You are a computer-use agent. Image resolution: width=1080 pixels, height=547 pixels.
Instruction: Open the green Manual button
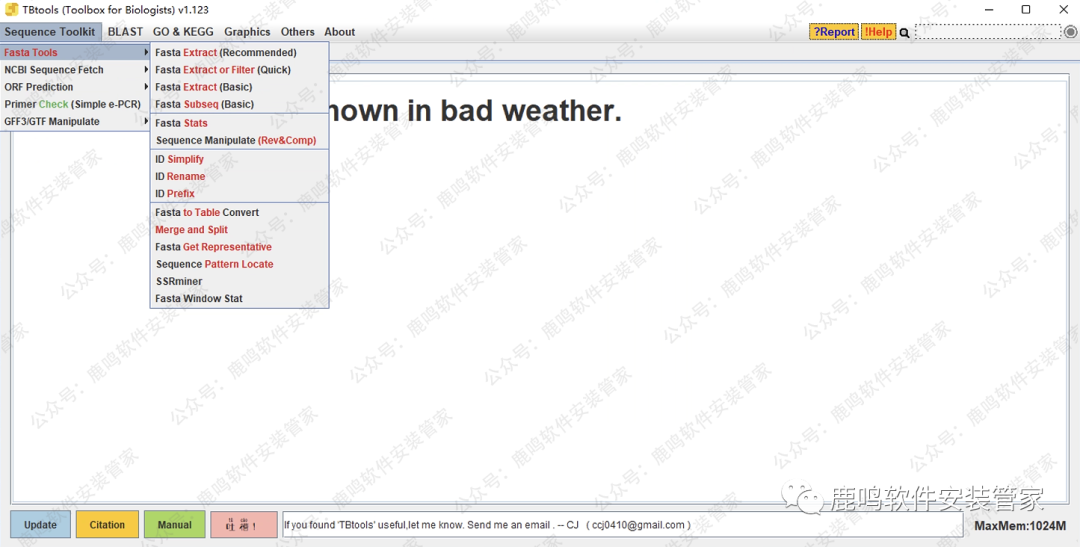(x=174, y=525)
